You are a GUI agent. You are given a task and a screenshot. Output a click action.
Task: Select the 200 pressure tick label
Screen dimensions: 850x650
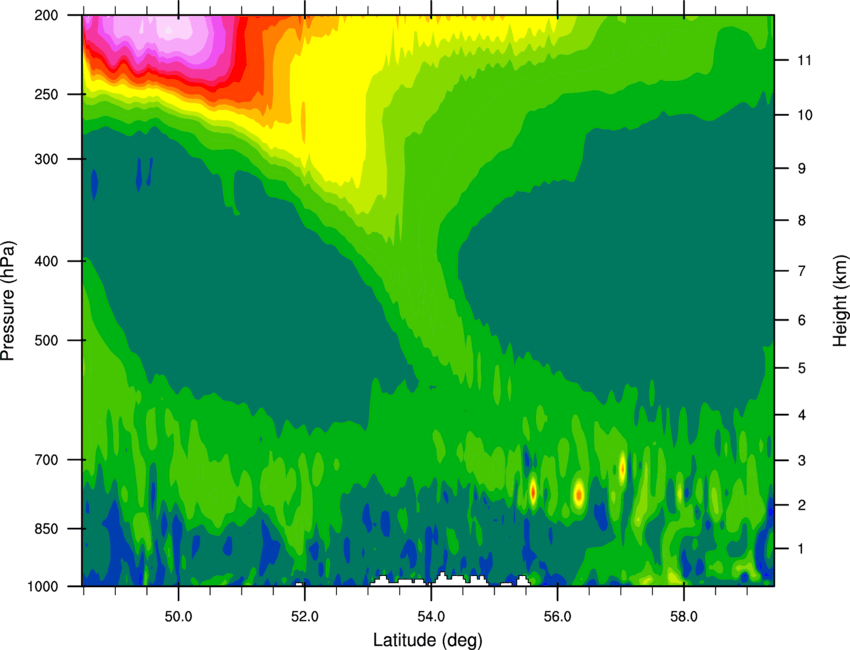tap(47, 15)
